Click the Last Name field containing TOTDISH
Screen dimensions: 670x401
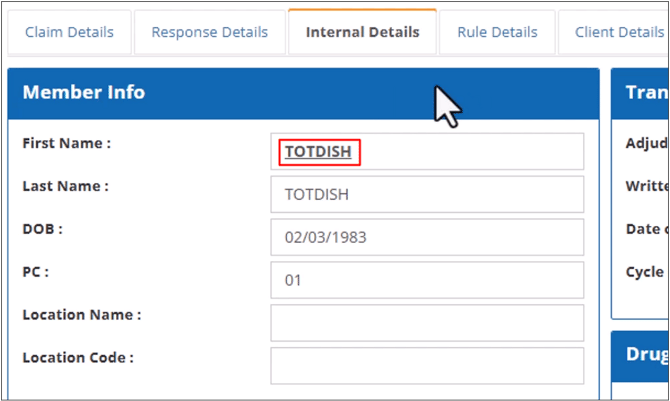427,195
